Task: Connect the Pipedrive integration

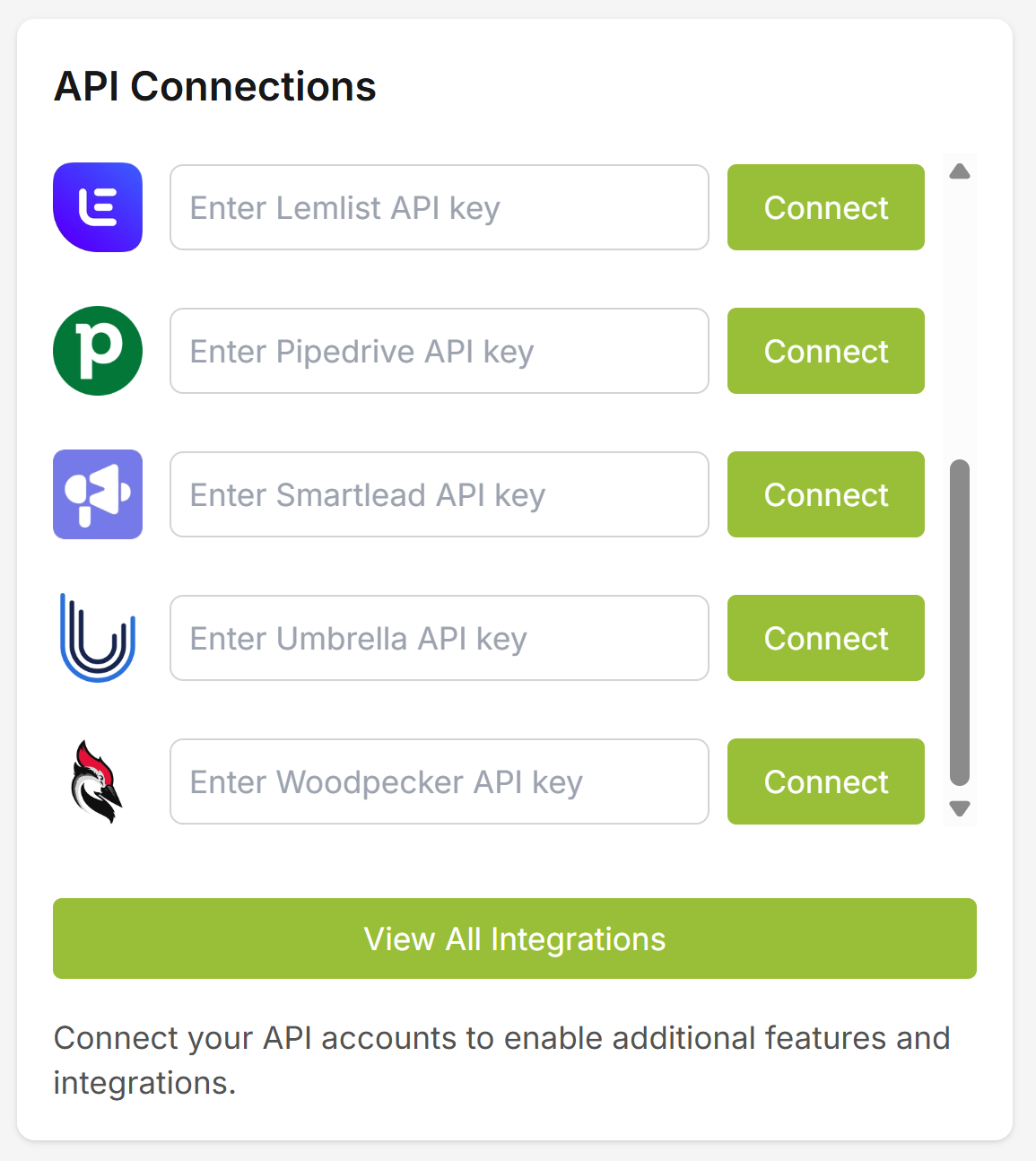Action: [x=825, y=351]
